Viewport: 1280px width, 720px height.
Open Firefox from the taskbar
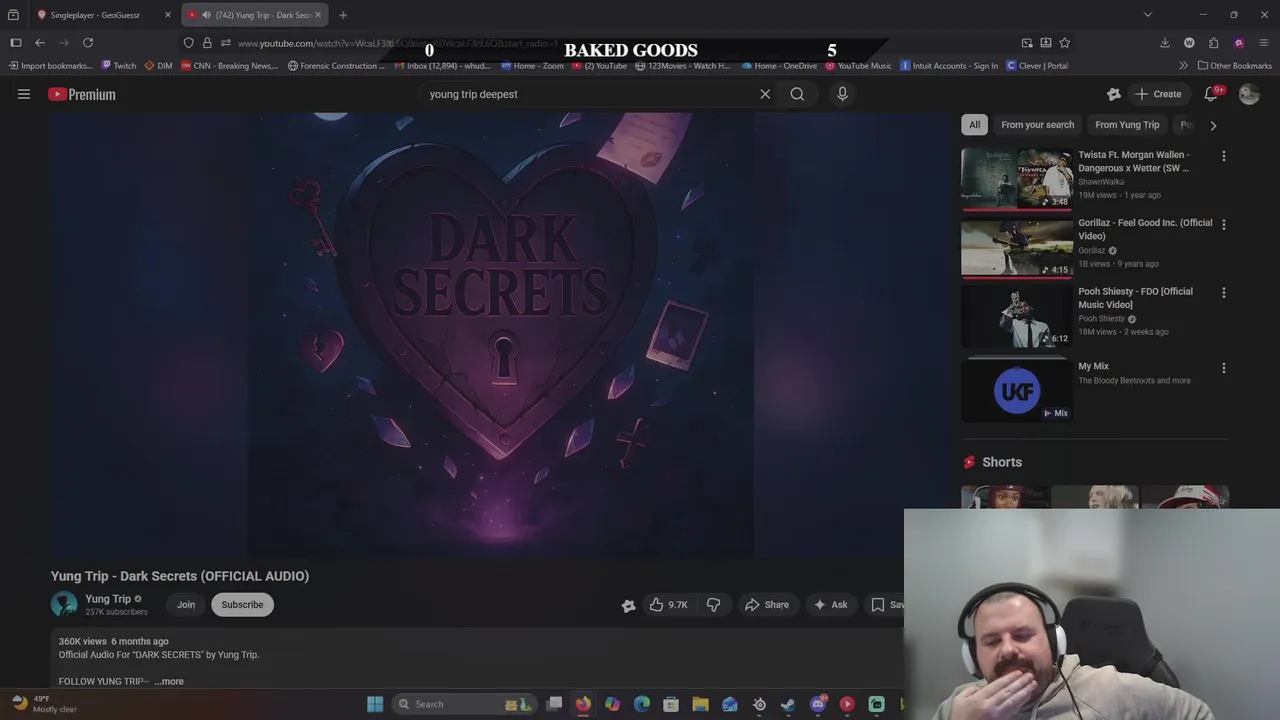[583, 704]
